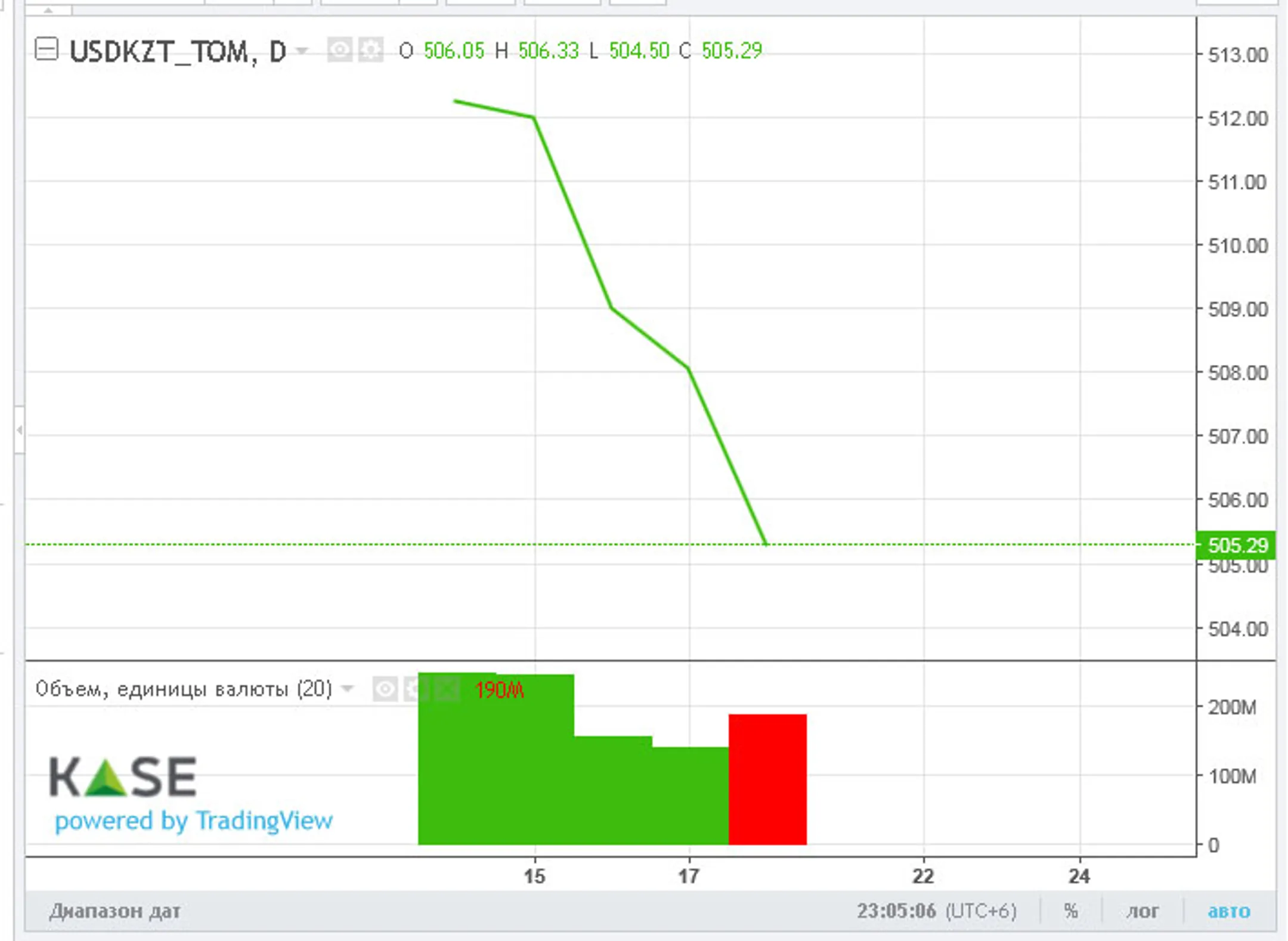Click the small left-edge panel arrow handle
Image resolution: width=1288 pixels, height=941 pixels.
(20, 429)
